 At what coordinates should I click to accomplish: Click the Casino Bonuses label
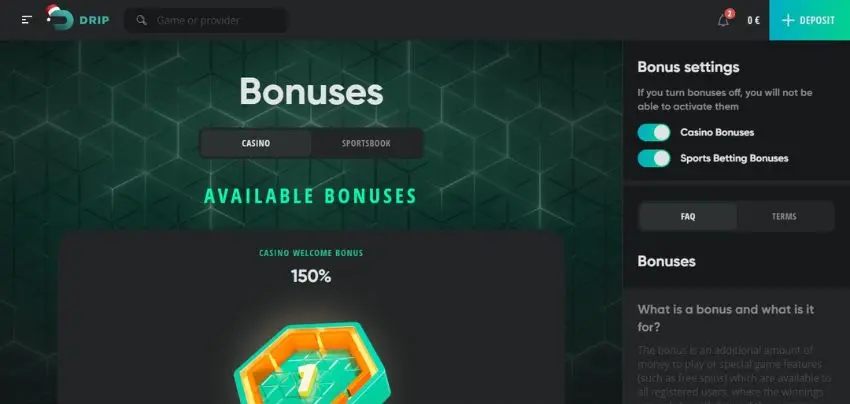tap(717, 132)
